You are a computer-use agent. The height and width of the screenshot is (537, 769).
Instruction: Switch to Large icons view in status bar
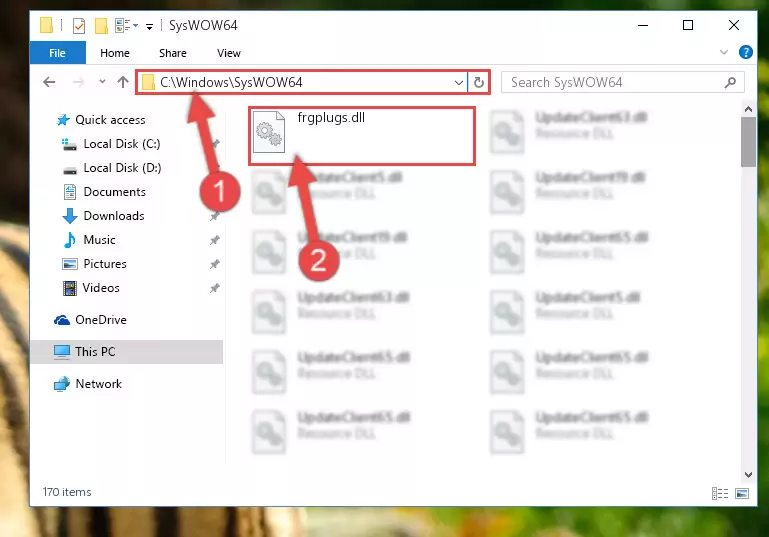pyautogui.click(x=742, y=493)
